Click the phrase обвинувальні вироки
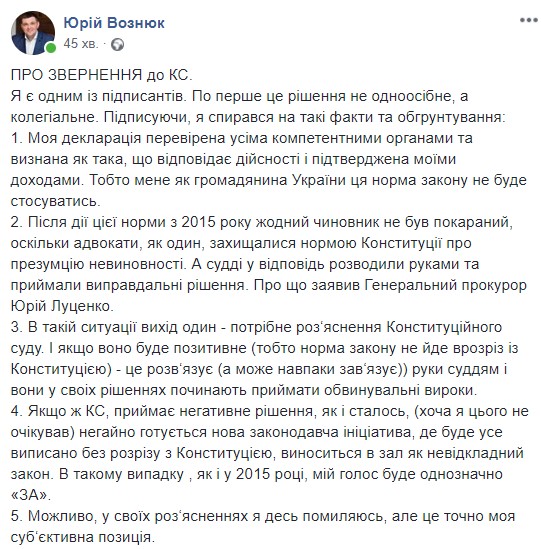Image resolution: width=541 pixels, height=549 pixels. click(x=401, y=390)
